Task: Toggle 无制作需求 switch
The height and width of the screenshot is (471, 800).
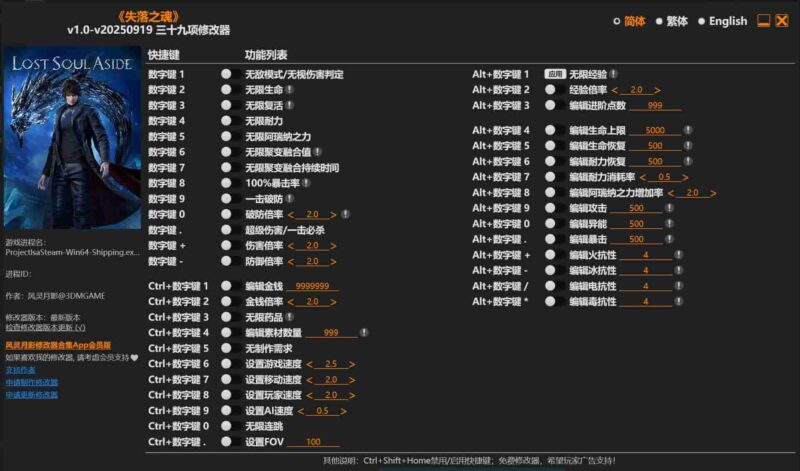Action: tap(231, 348)
